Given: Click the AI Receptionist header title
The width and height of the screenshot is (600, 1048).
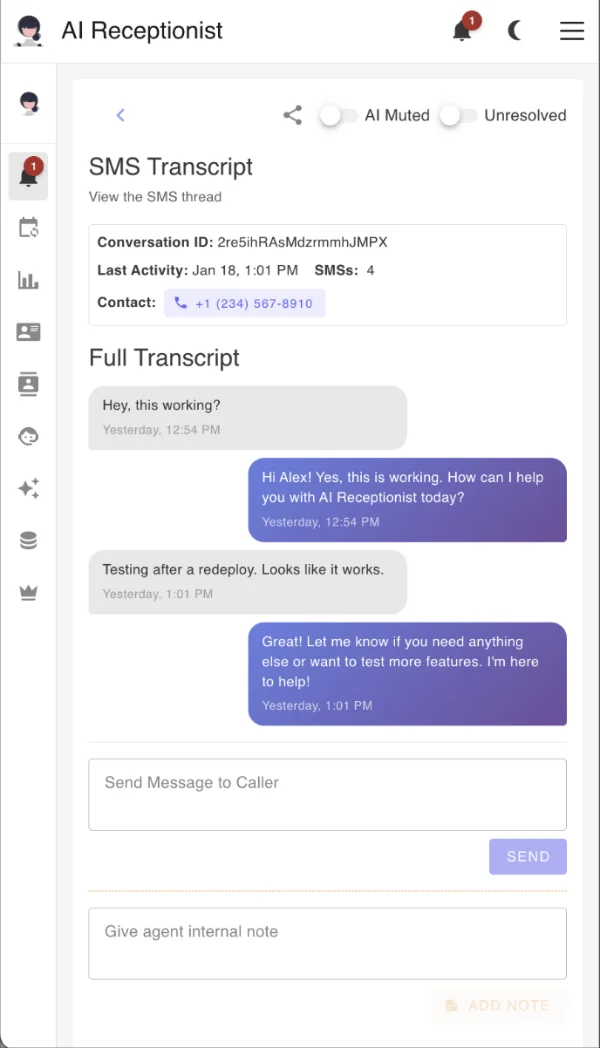Looking at the screenshot, I should pos(142,31).
